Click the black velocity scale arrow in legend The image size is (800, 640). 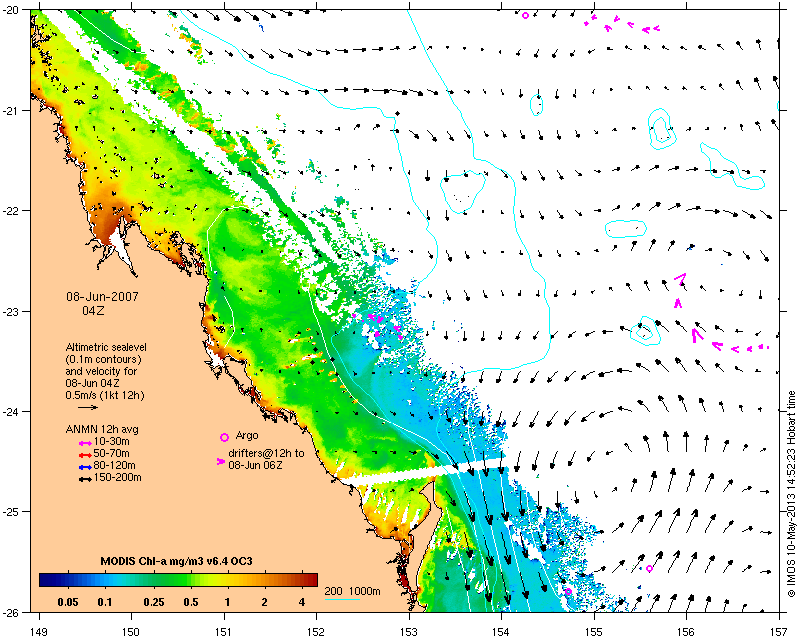(x=88, y=407)
